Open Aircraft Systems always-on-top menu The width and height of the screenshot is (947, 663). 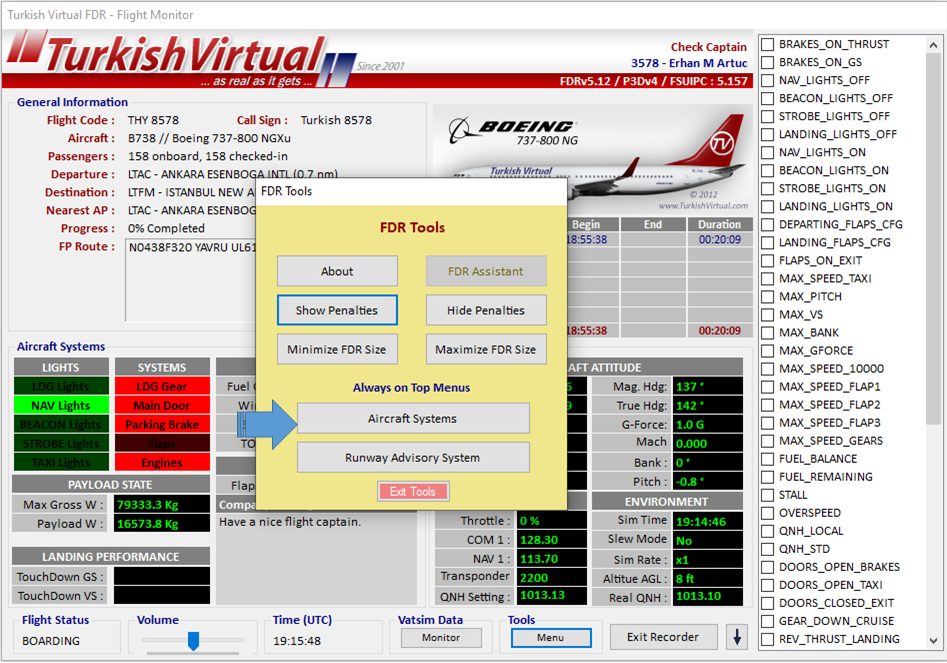[x=413, y=418]
